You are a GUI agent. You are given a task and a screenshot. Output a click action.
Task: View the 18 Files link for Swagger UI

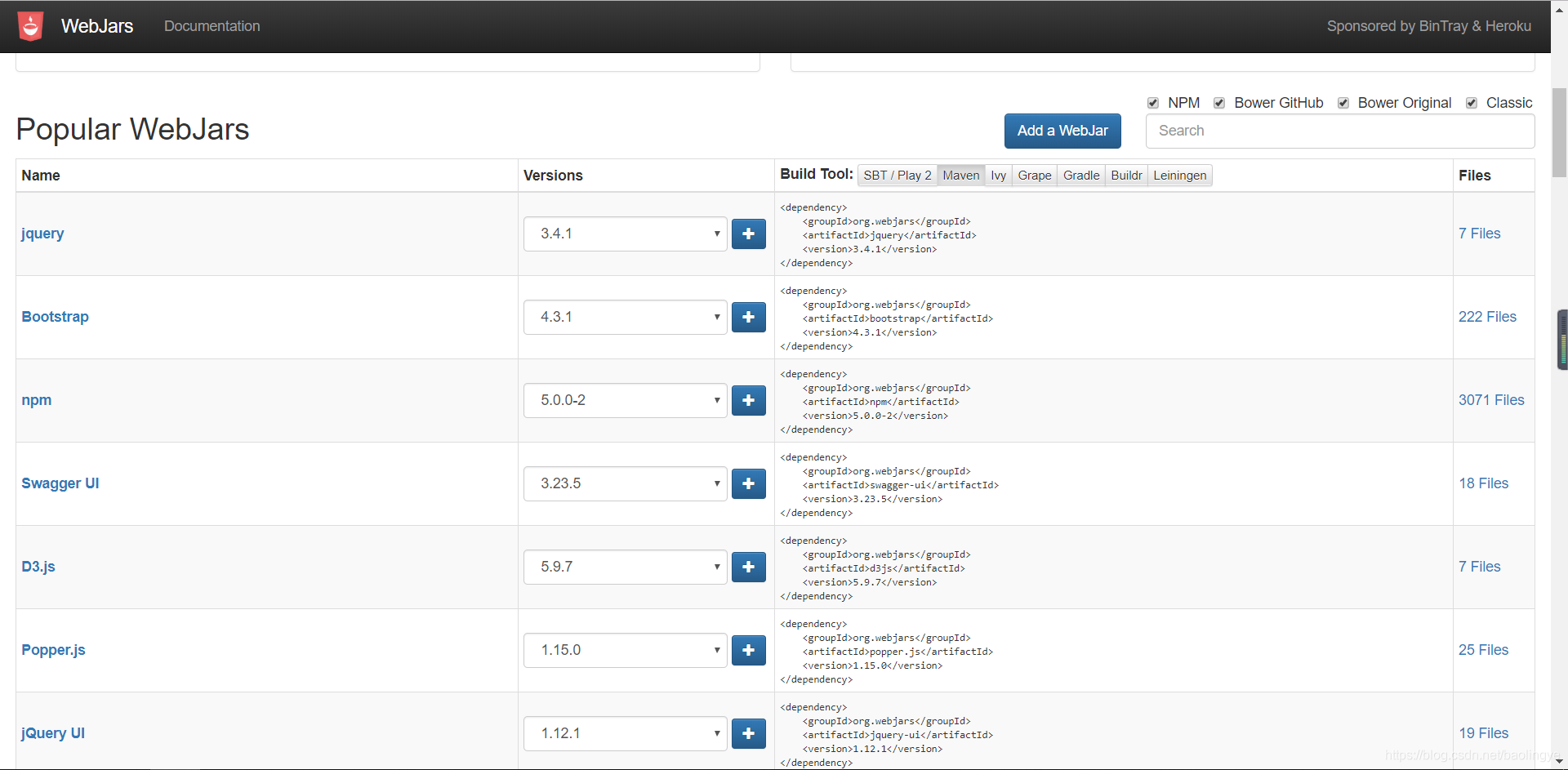(1484, 483)
